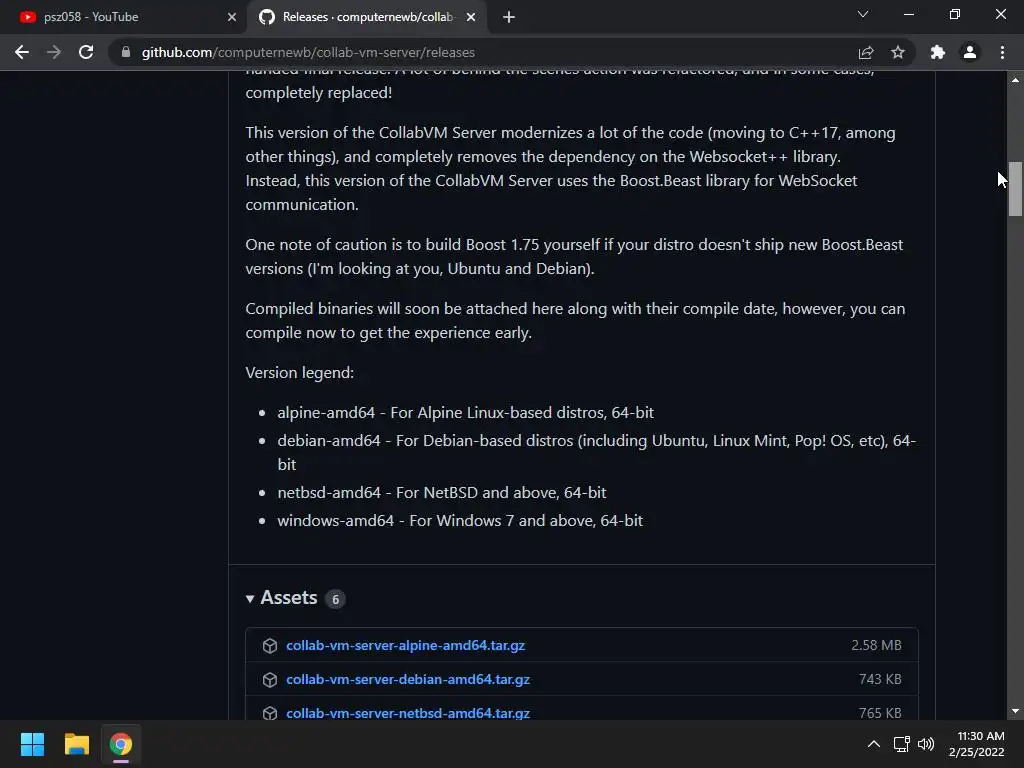The image size is (1024, 768).
Task: Click the Assets count badge 6
Action: 335,599
